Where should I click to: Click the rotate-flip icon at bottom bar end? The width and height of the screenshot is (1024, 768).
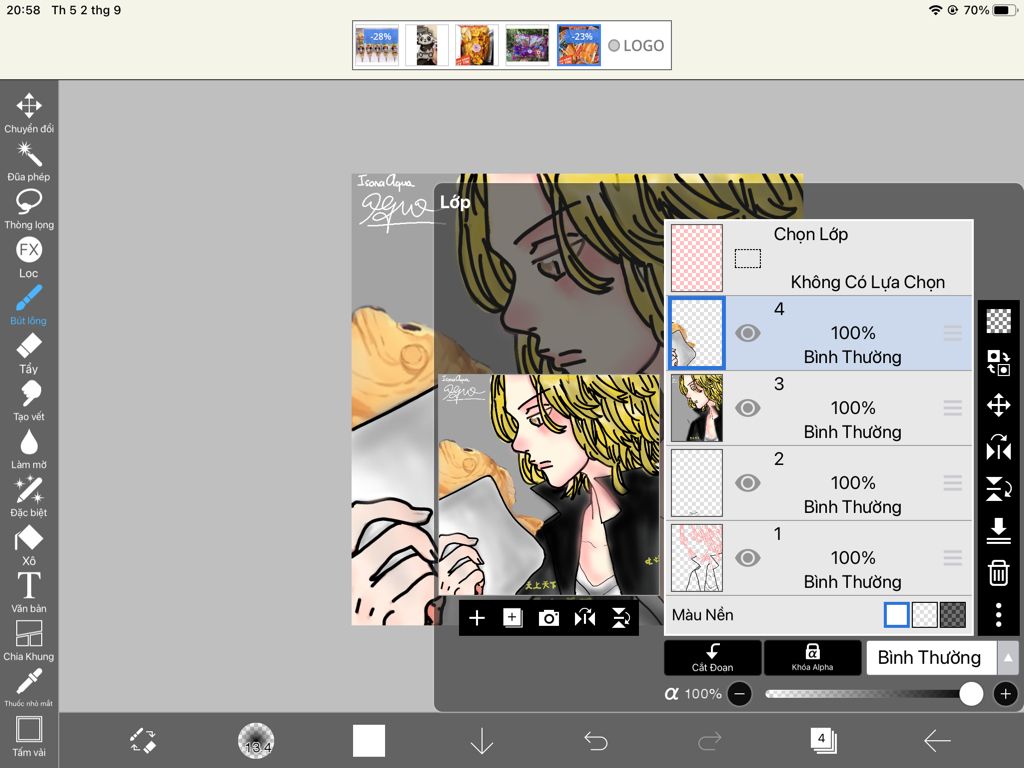620,618
